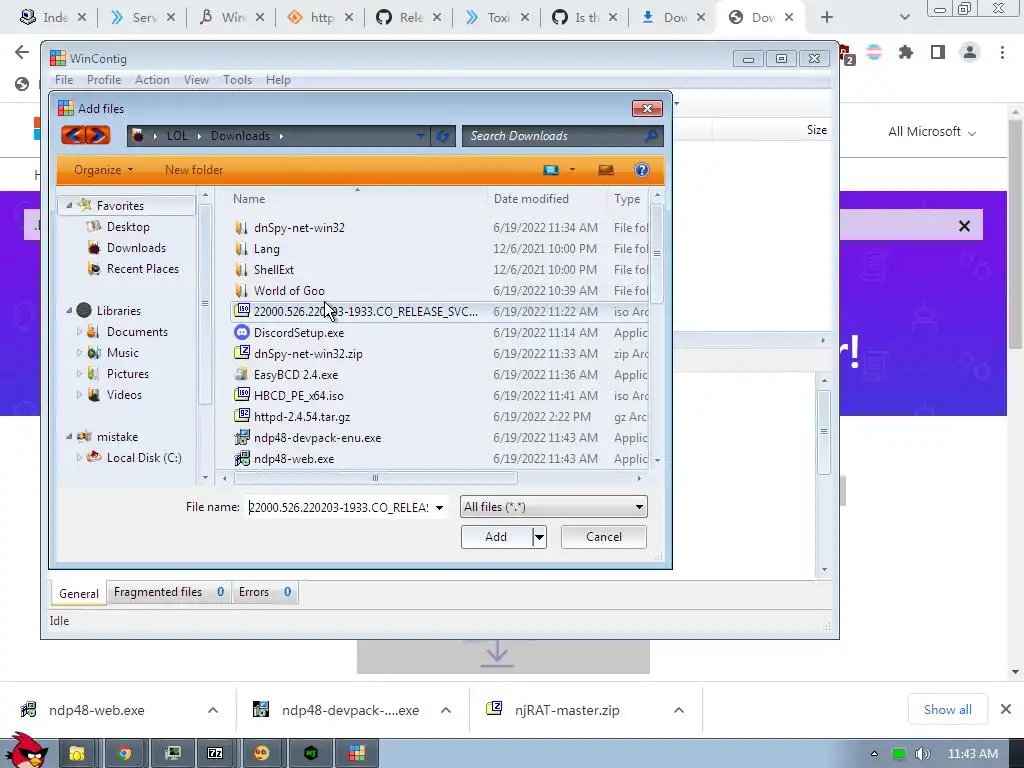The width and height of the screenshot is (1024, 768).
Task: Click the file list vertical scrollbar
Action: pyautogui.click(x=657, y=253)
